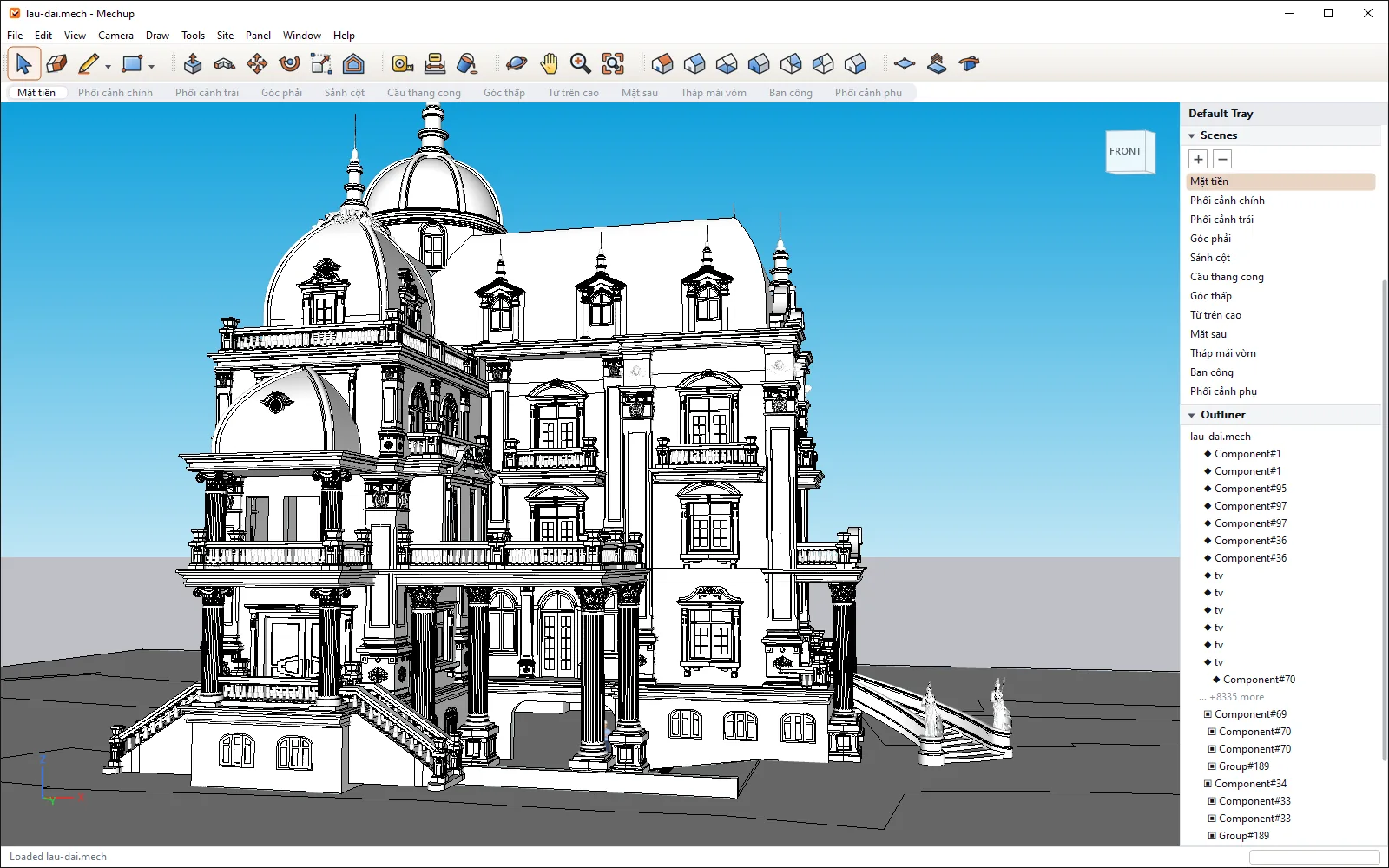This screenshot has width=1389, height=868.
Task: Select the Move tool
Action: pos(257,63)
